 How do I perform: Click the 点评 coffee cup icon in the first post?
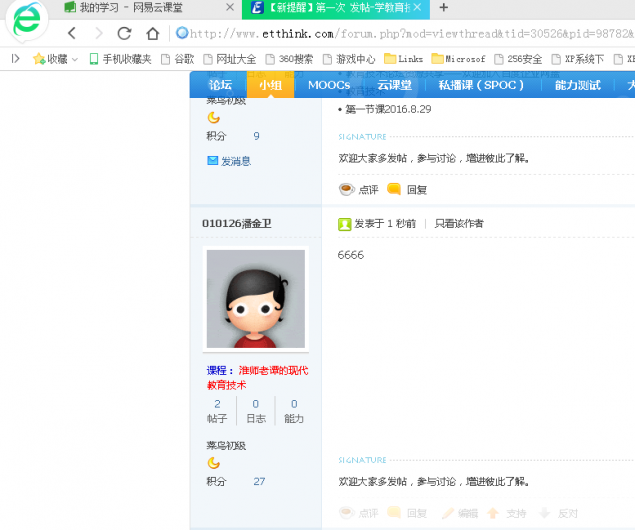point(347,189)
